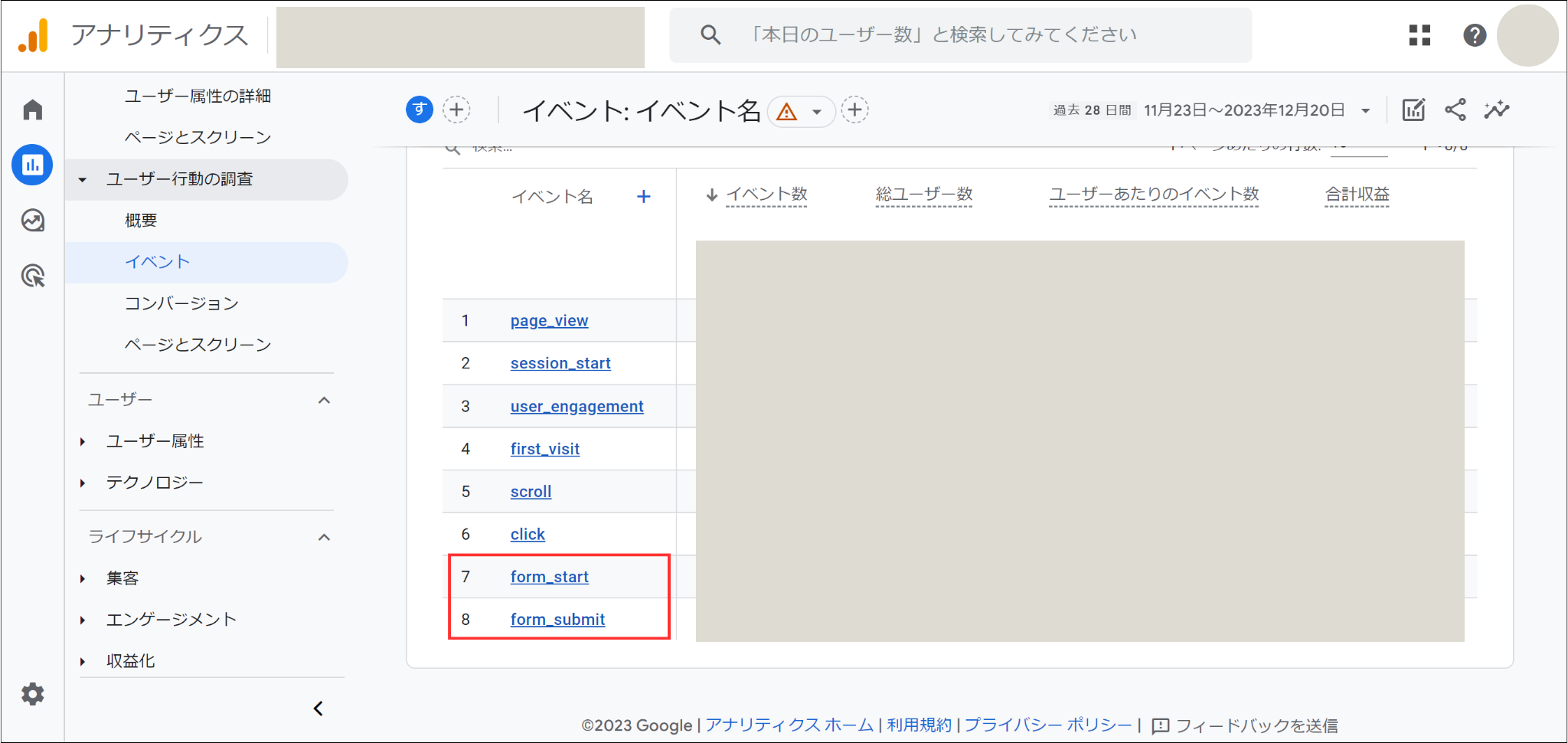
Task: Open the form_start event link
Action: (549, 577)
